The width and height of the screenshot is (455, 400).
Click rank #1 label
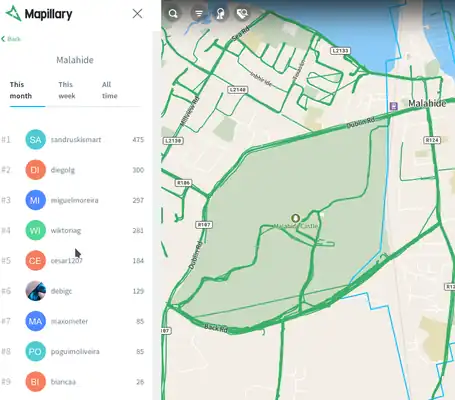(x=6, y=140)
